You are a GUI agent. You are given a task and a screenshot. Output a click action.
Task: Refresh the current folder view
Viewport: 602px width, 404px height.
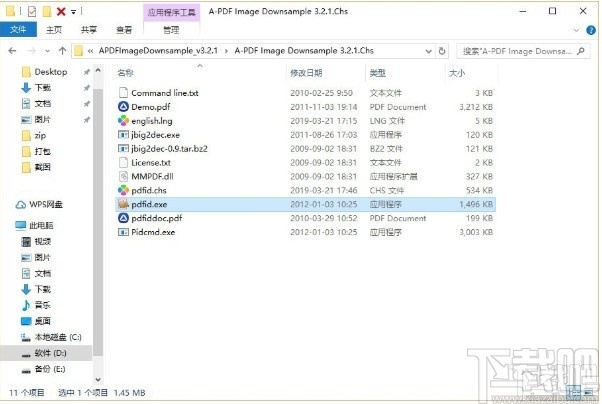(x=442, y=51)
